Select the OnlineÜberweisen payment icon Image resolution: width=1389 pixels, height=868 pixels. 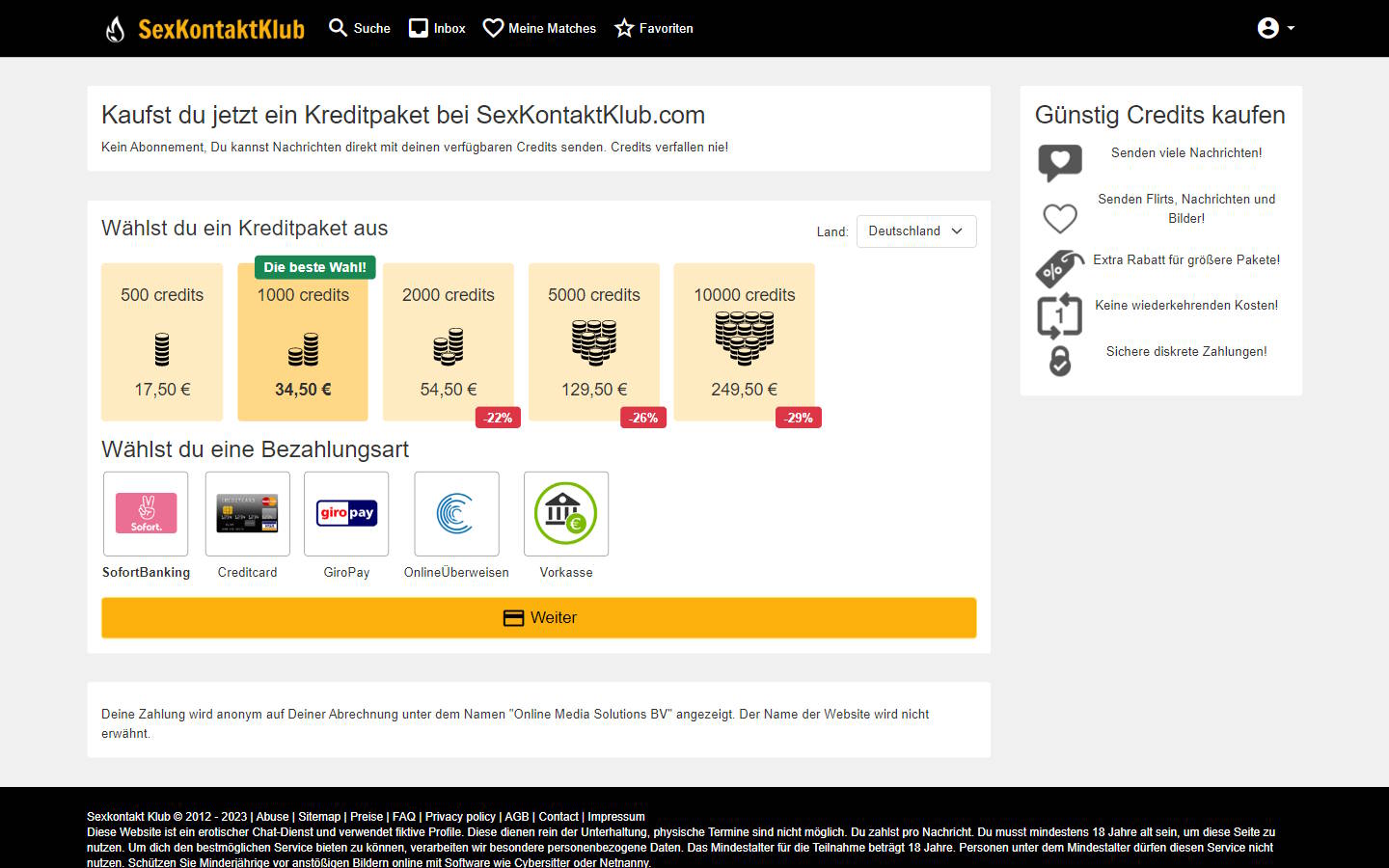[456, 513]
